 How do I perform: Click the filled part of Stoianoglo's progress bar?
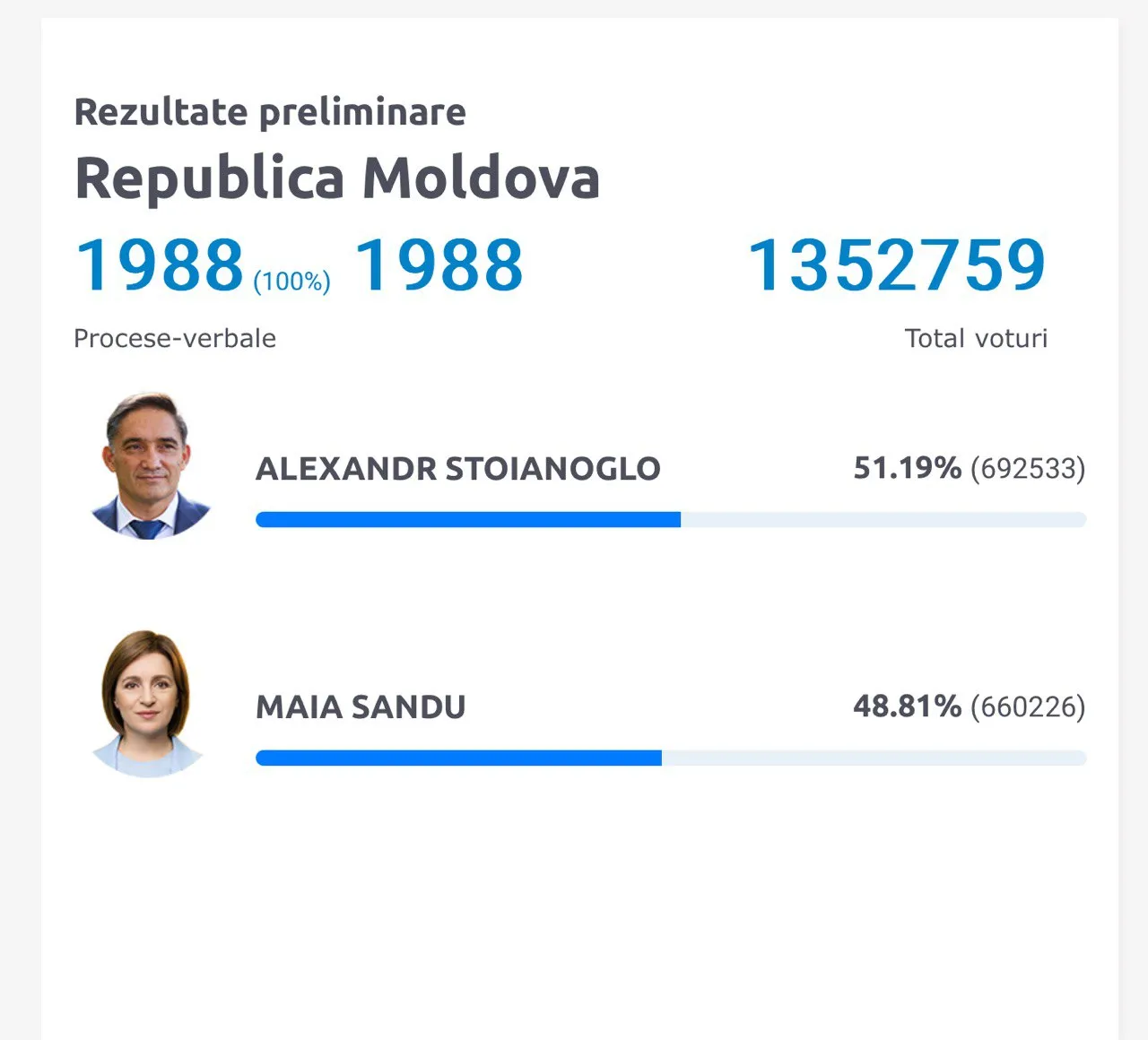coord(468,519)
